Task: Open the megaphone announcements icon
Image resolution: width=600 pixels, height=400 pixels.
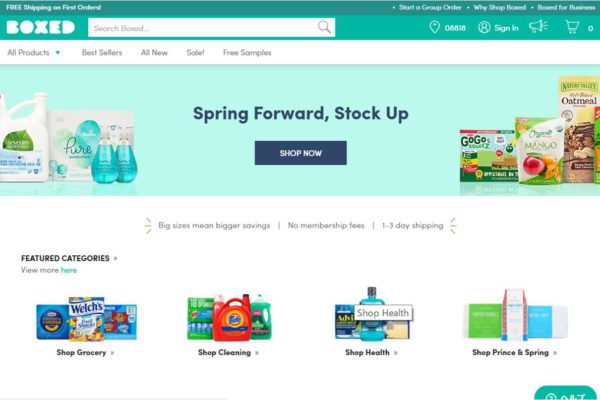Action: click(538, 26)
